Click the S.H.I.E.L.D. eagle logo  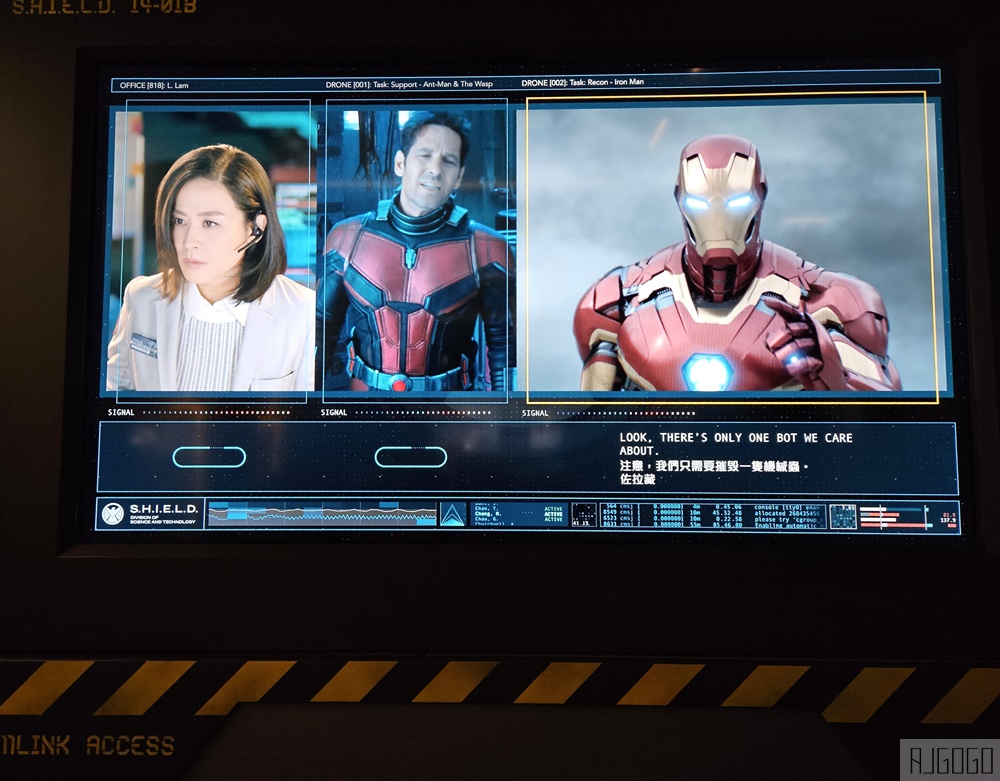click(113, 513)
